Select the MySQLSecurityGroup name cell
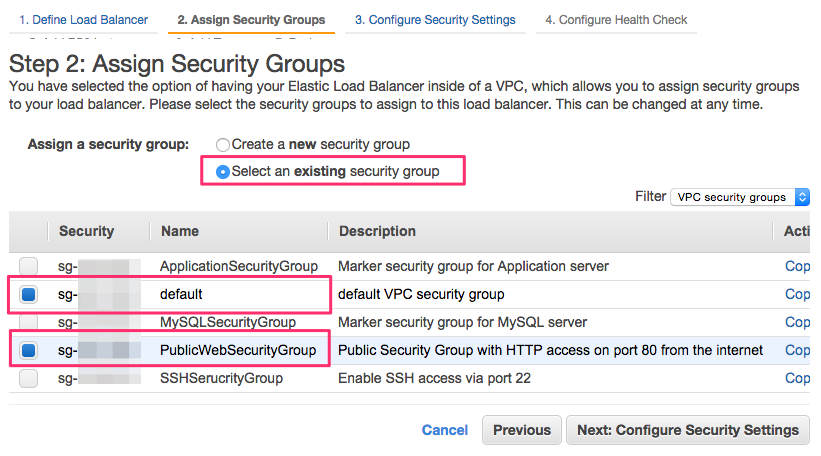 click(227, 322)
